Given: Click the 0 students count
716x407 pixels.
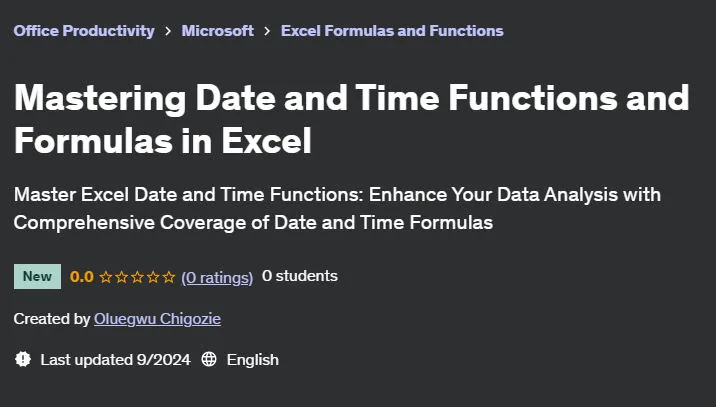Looking at the screenshot, I should (300, 276).
